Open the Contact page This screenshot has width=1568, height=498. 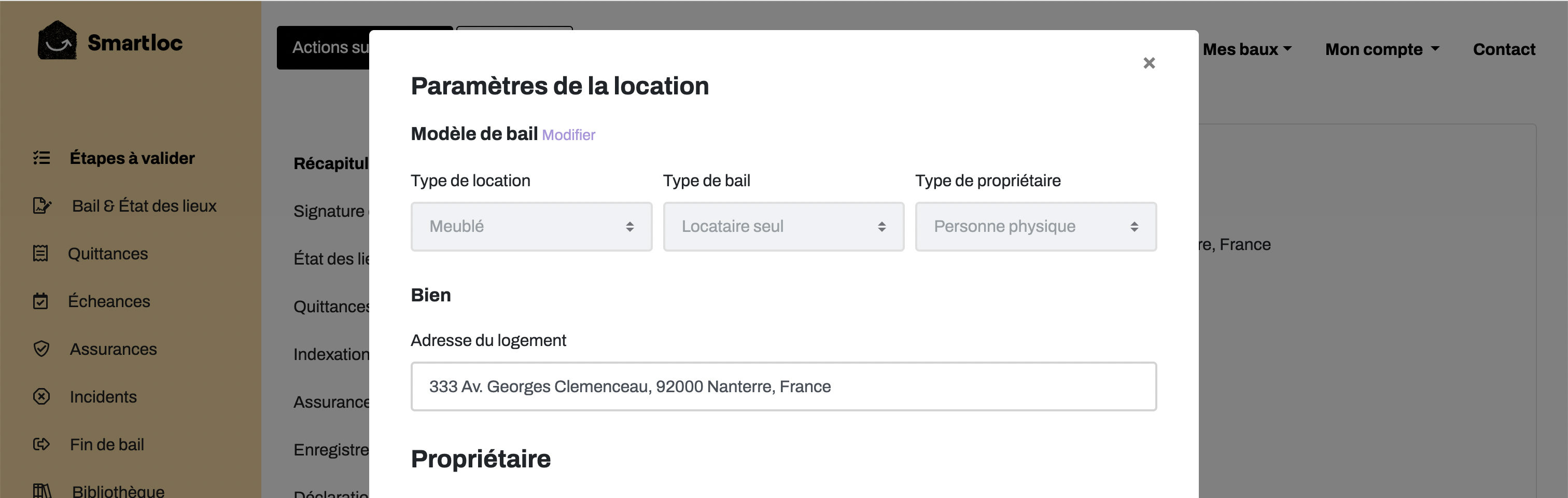point(1504,49)
